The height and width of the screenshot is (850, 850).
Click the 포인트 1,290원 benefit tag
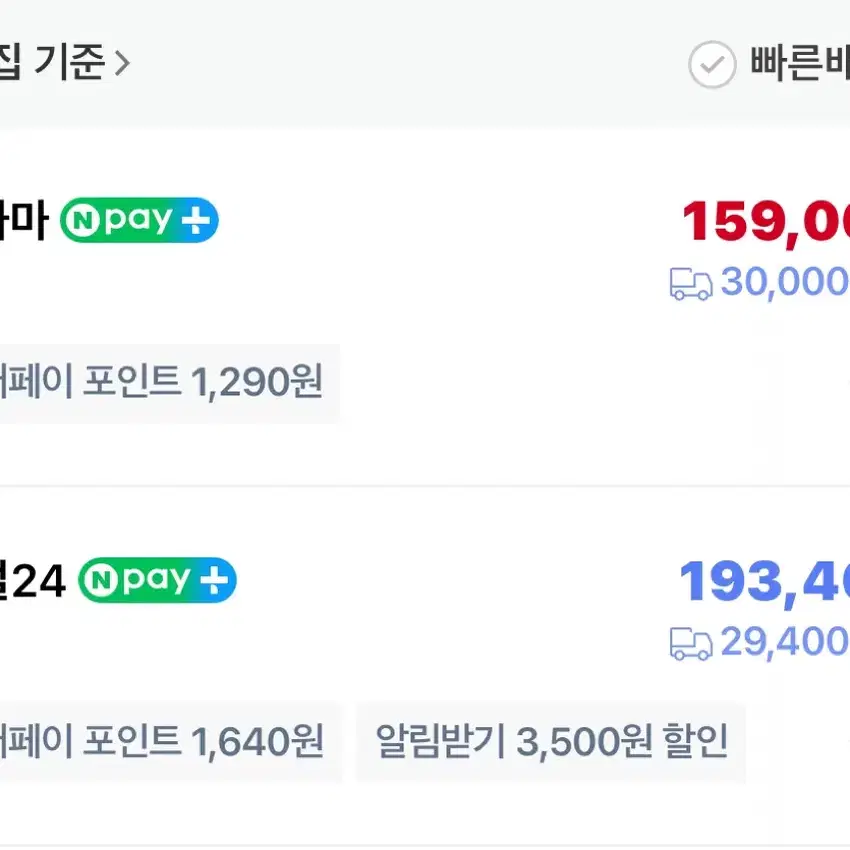point(170,383)
